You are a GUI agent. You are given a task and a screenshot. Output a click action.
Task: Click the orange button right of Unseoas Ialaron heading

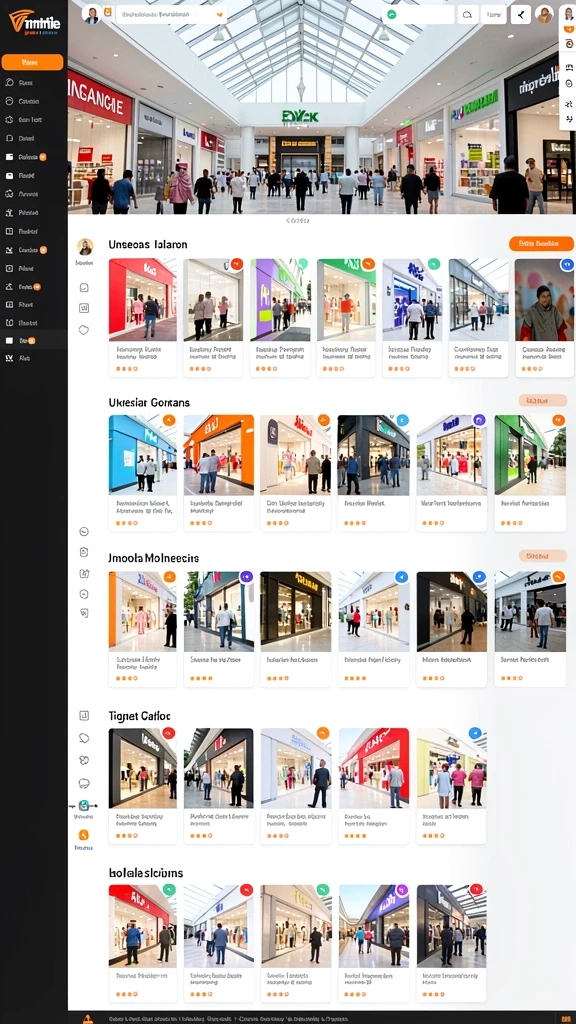(x=541, y=244)
